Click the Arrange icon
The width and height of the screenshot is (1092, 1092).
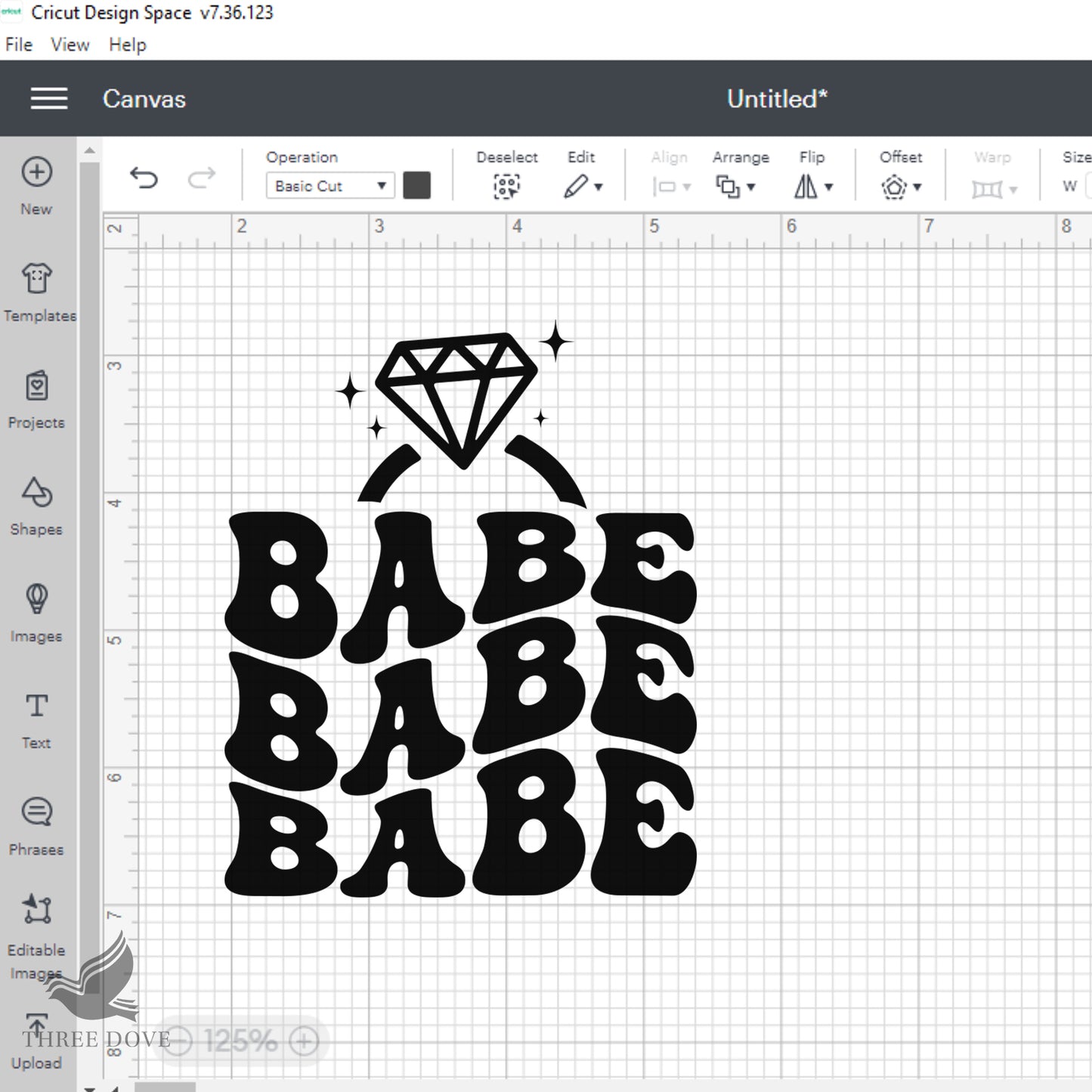[728, 186]
